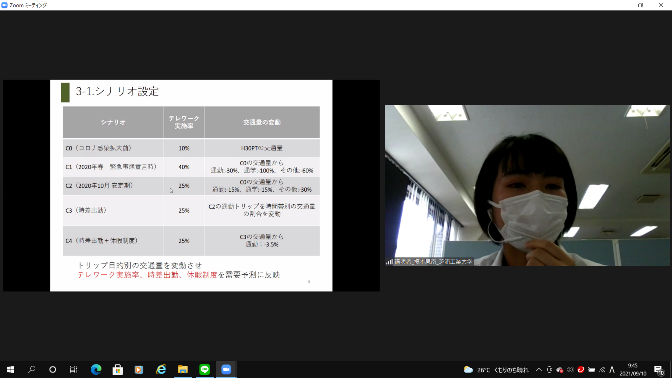Select the participant's webcam video tile
This screenshot has width=672, height=378.
(527, 186)
